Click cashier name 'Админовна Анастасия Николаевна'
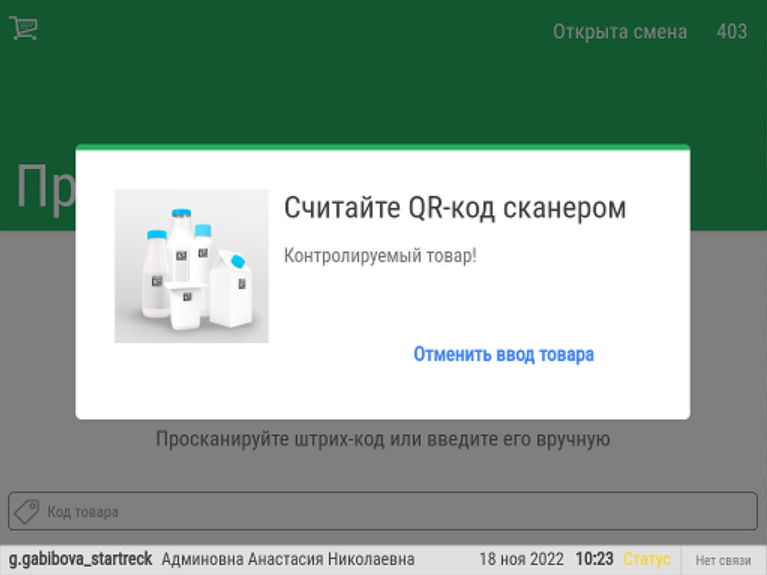 pos(288,559)
